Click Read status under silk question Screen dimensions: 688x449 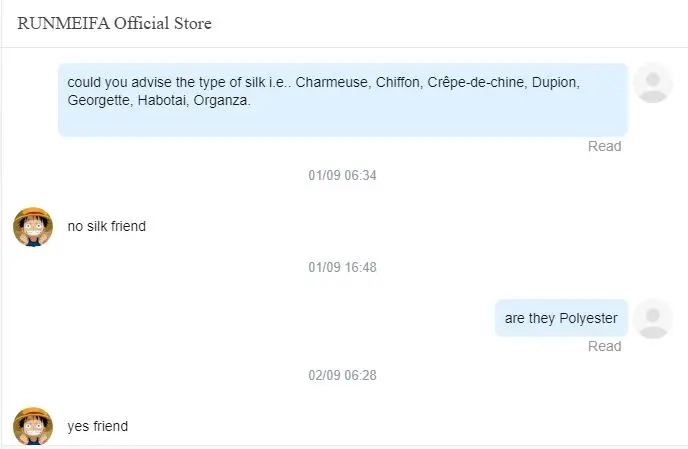point(604,146)
